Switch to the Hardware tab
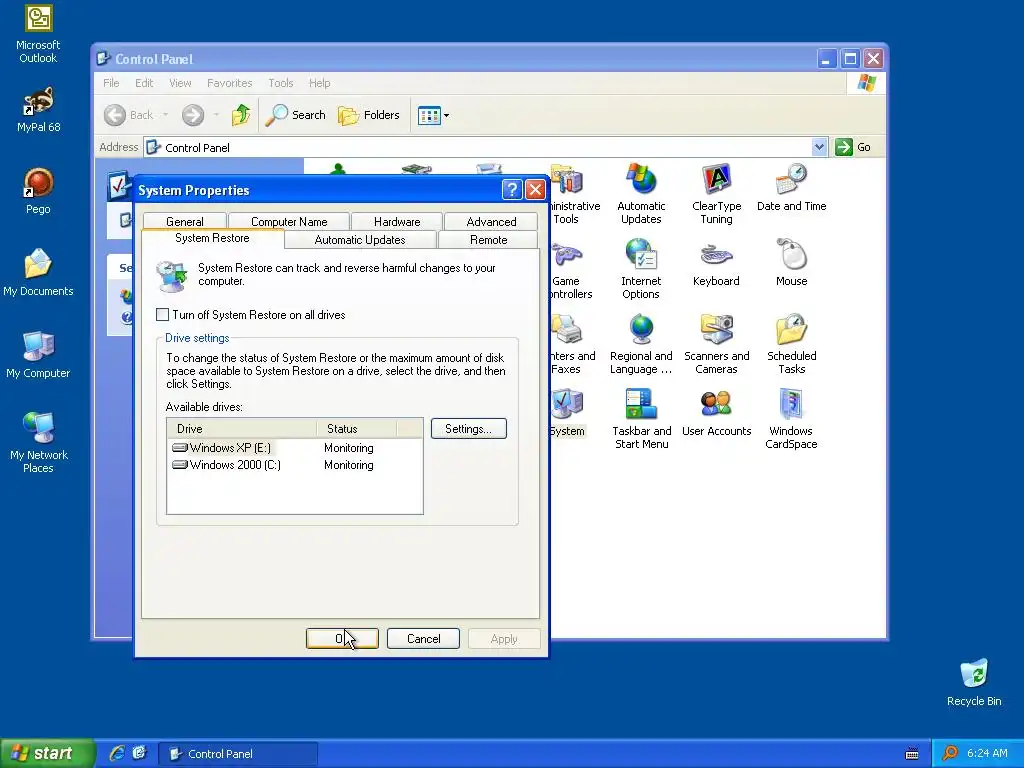Screen dimensions: 1024x768 [397, 221]
